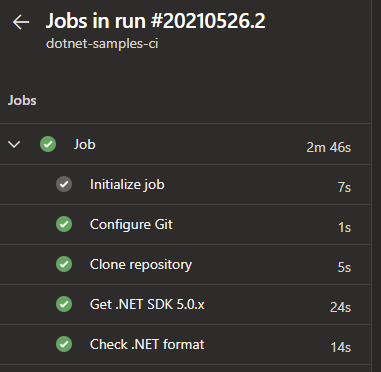Click the Jobs in run #20210526.2 title

(x=155, y=21)
